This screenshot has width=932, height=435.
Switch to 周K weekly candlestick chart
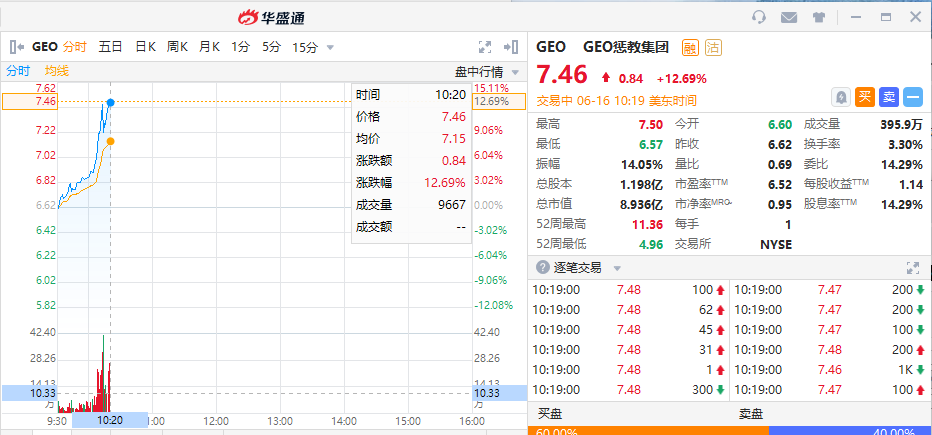pyautogui.click(x=177, y=47)
